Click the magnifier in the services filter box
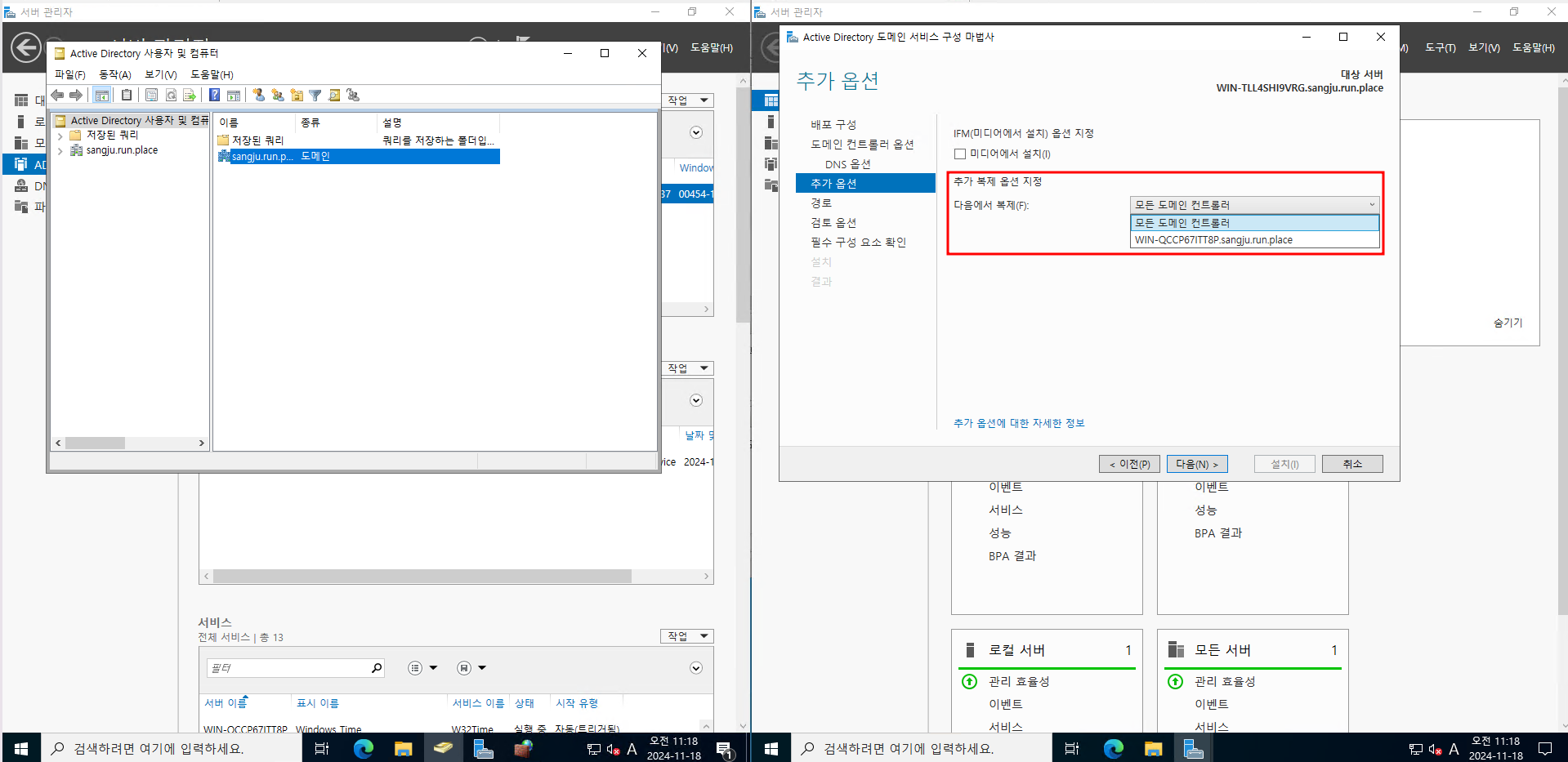The height and width of the screenshot is (762, 1568). 377,668
